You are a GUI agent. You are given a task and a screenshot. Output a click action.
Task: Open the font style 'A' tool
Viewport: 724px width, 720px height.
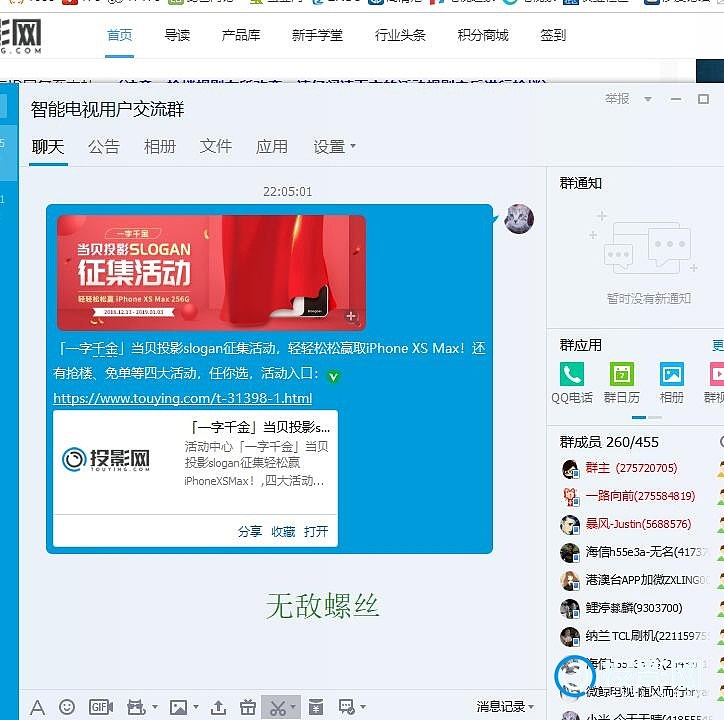37,707
